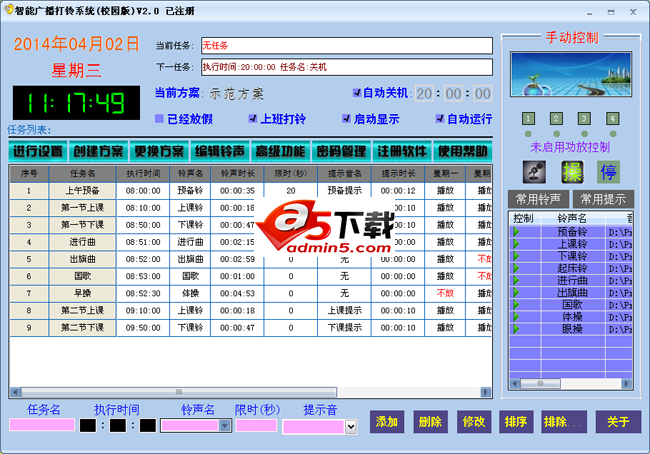Viewport: 650px width, 454px height.
Task: Click the 删除 delete button
Action: (x=430, y=422)
